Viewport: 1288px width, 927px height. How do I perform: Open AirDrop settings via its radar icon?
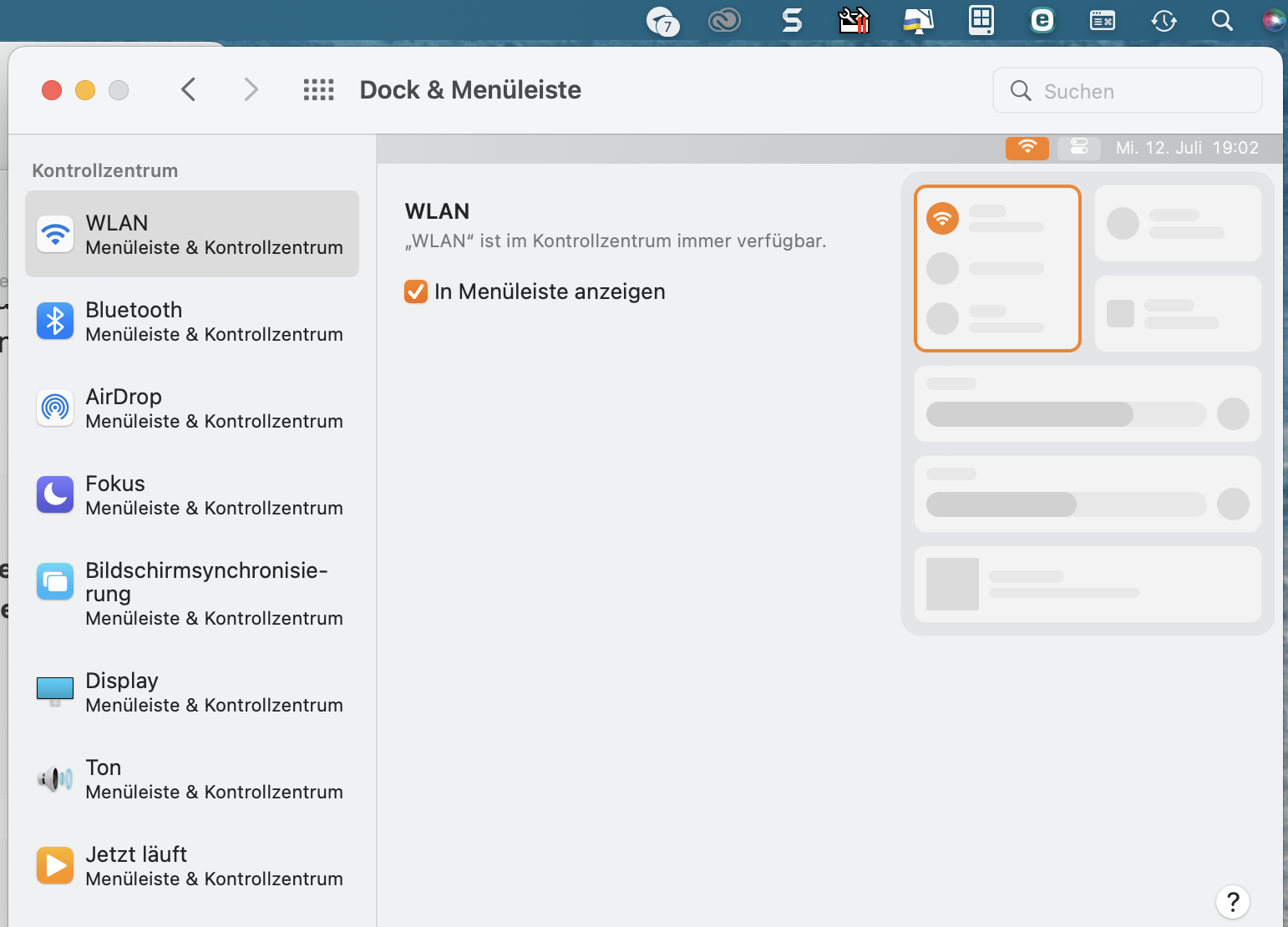pyautogui.click(x=55, y=408)
